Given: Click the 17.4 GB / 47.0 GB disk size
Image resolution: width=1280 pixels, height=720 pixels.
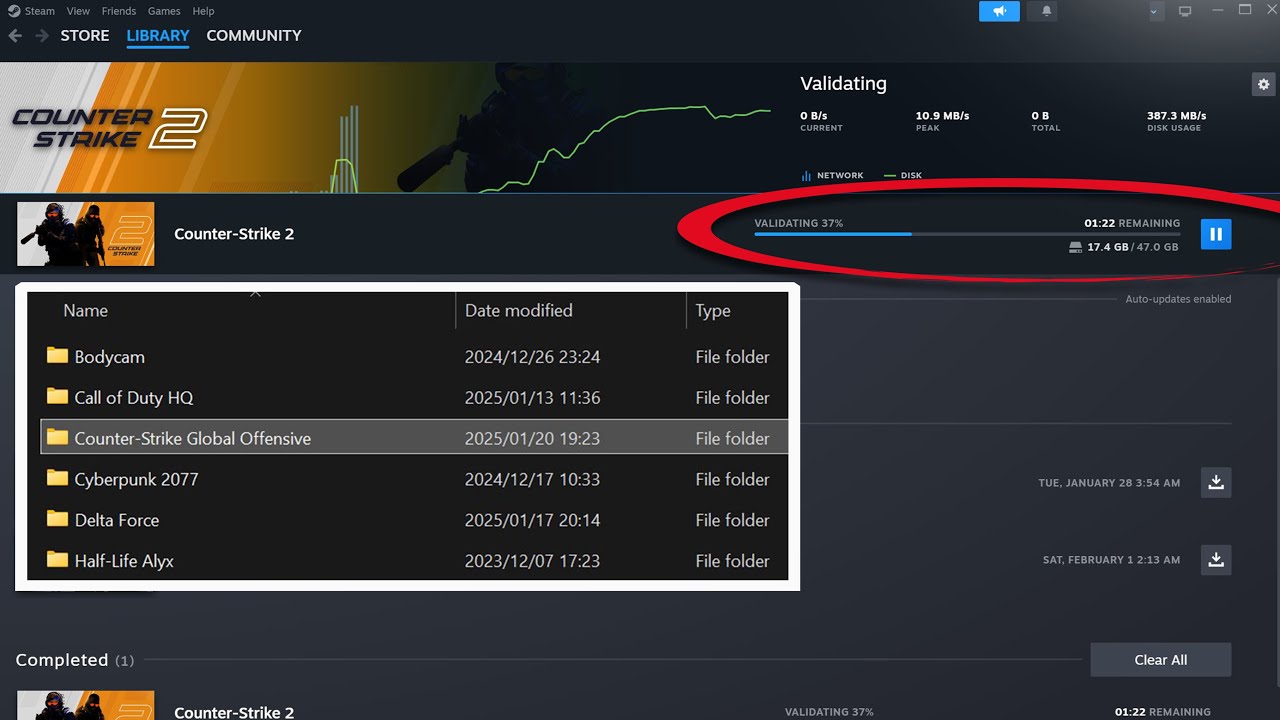Looking at the screenshot, I should click(x=1124, y=247).
